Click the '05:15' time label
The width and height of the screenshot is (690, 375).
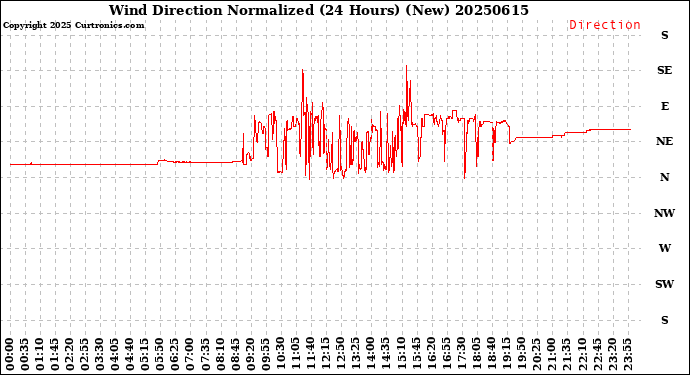pos(145,354)
